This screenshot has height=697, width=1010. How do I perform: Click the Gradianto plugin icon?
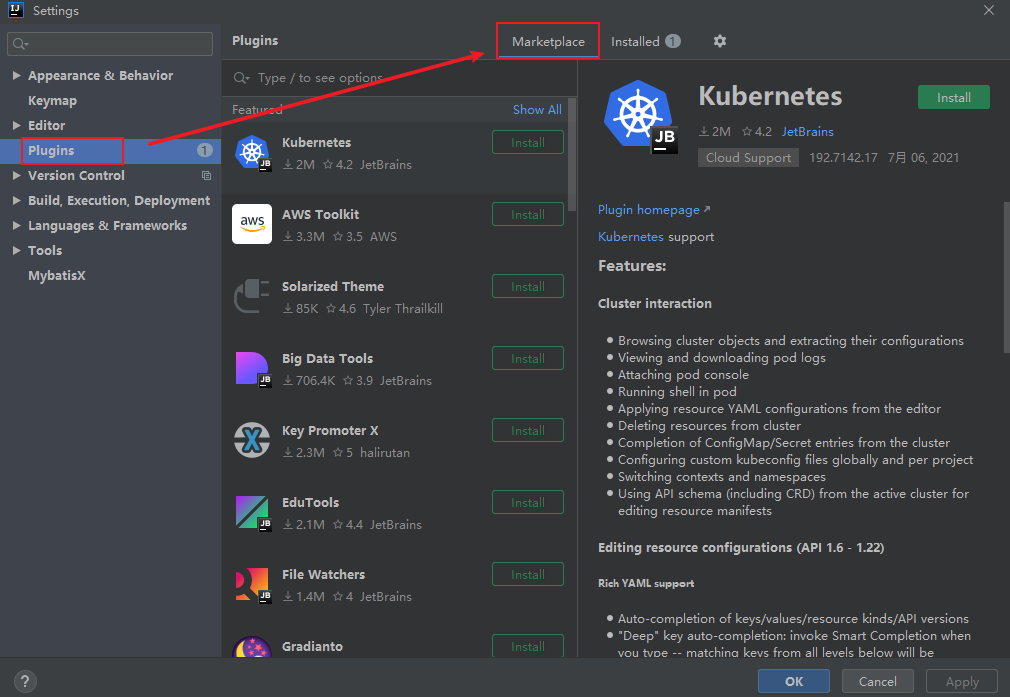(252, 647)
